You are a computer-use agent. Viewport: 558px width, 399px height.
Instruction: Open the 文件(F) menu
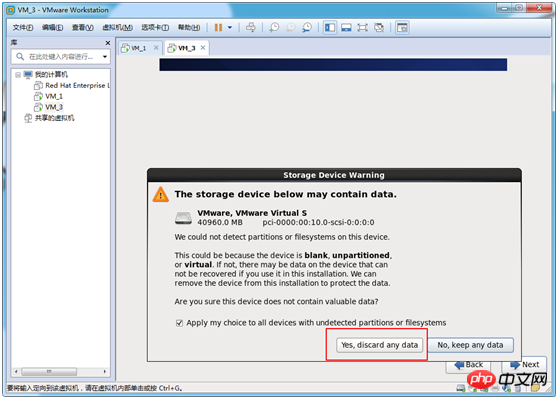pyautogui.click(x=23, y=27)
